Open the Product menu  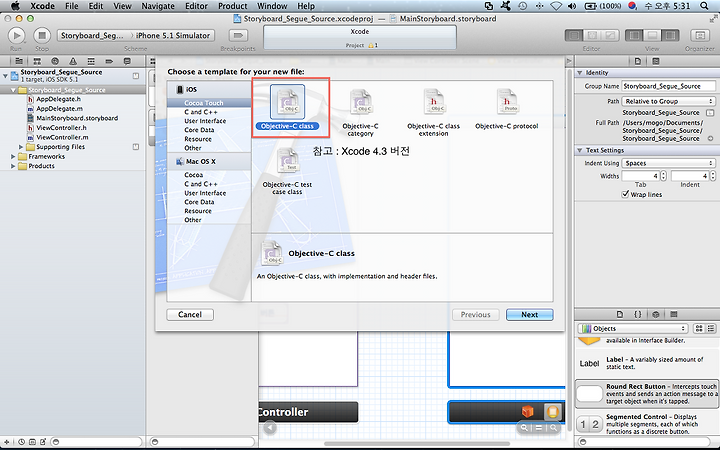point(232,6)
